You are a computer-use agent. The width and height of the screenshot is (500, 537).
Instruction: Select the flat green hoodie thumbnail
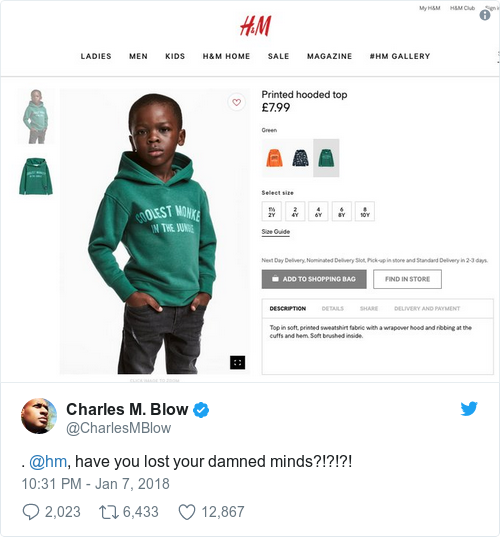(x=36, y=176)
